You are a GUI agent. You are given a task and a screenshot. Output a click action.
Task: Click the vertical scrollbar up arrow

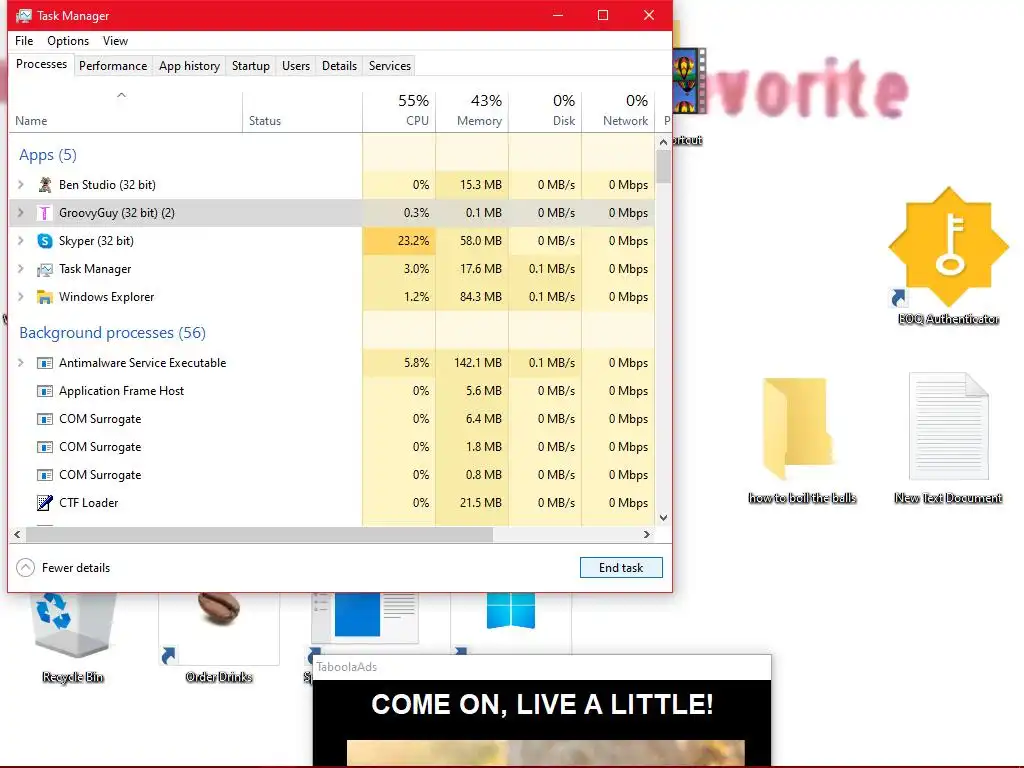click(664, 142)
